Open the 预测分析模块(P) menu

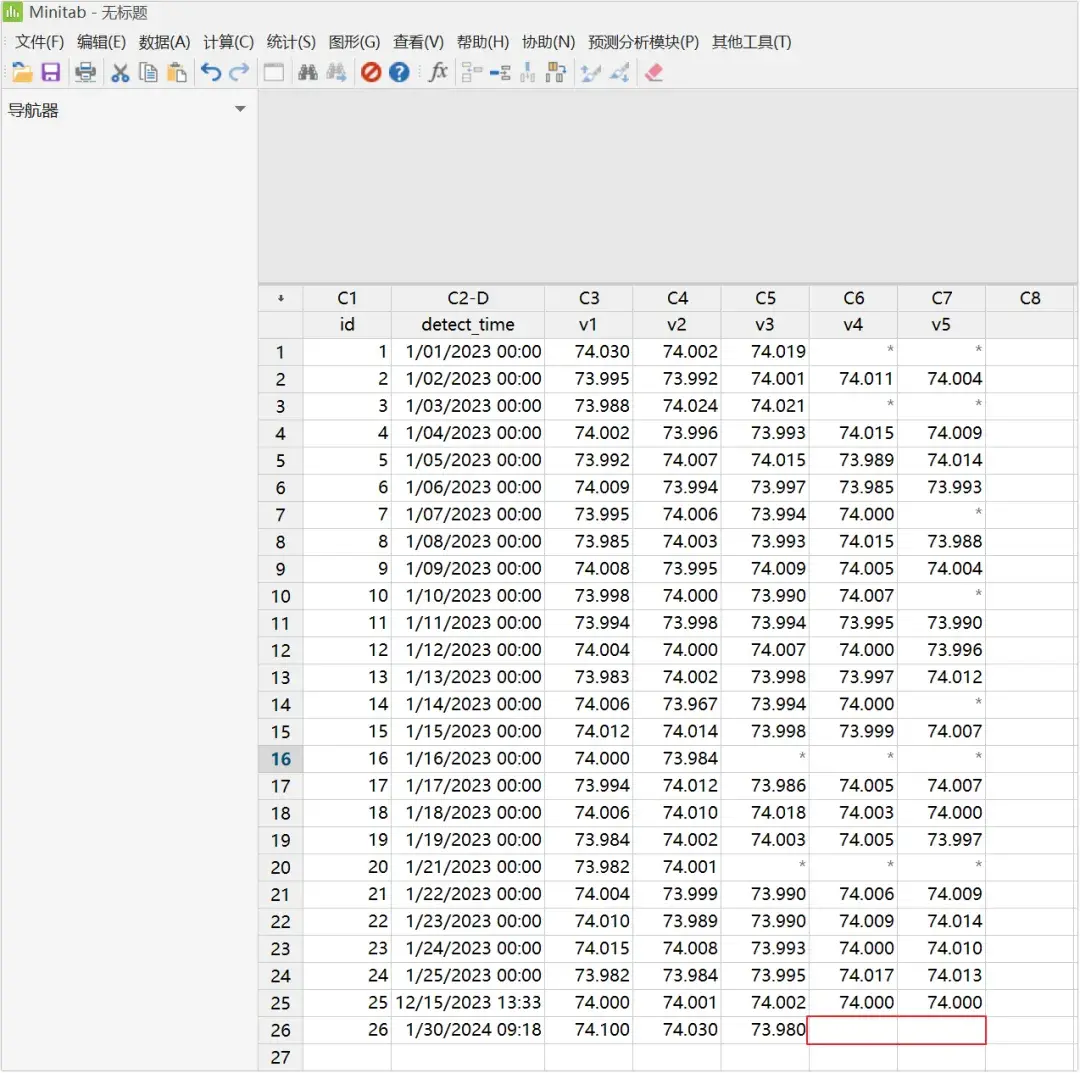point(643,42)
